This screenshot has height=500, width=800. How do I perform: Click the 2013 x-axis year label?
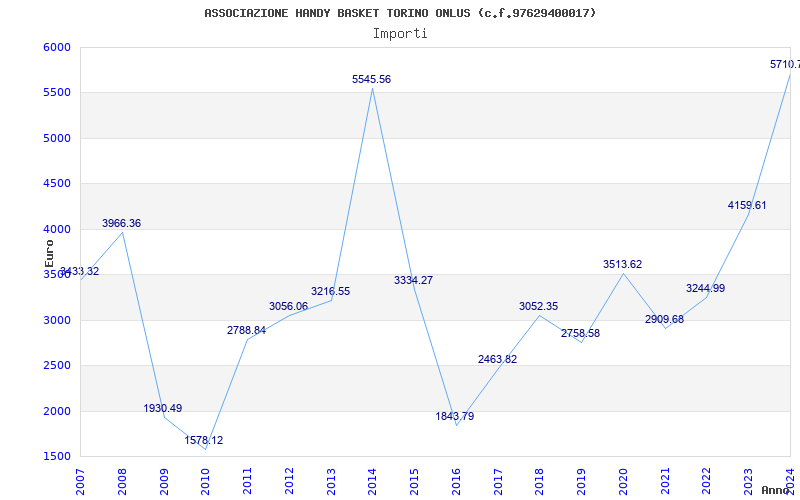coord(331,482)
